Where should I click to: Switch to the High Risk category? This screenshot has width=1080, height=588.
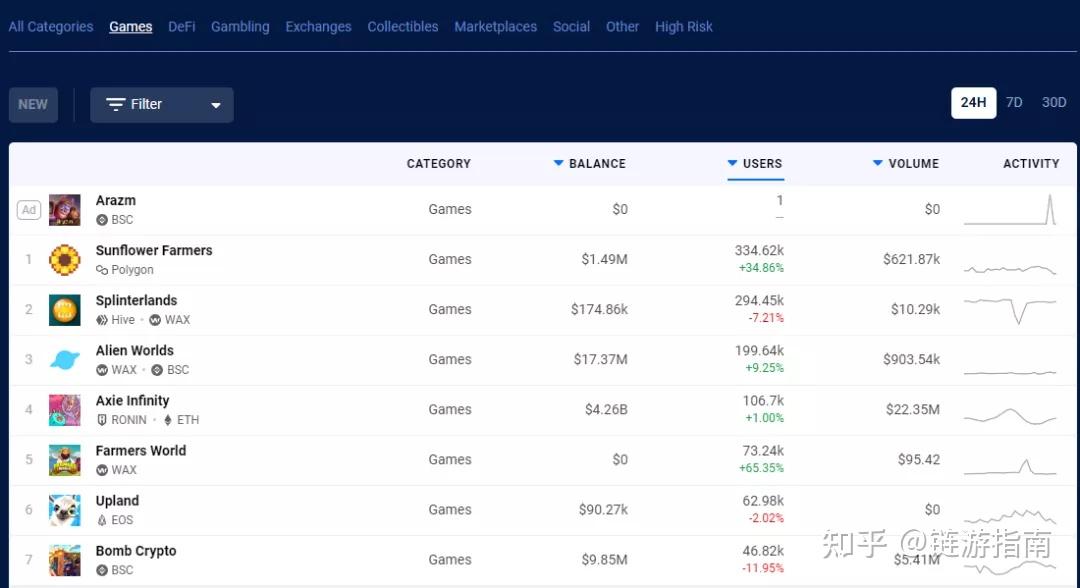(x=684, y=27)
